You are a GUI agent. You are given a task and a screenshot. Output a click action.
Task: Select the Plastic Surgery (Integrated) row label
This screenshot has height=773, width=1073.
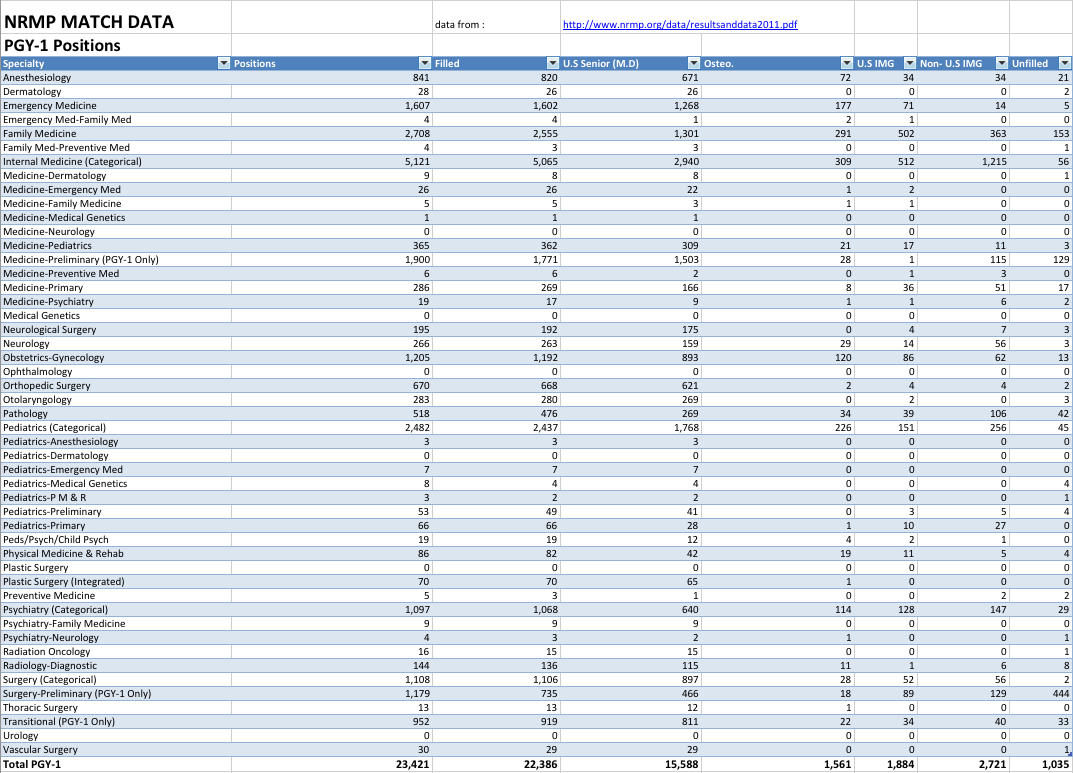pos(116,582)
